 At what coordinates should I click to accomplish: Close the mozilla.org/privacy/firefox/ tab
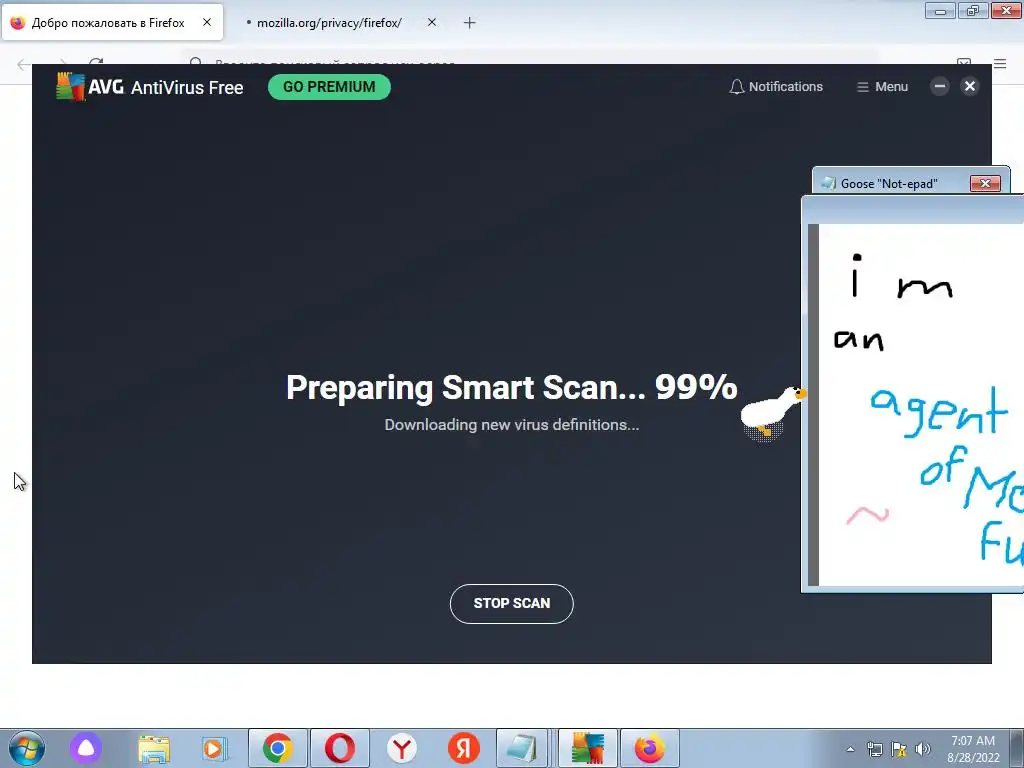pos(432,22)
